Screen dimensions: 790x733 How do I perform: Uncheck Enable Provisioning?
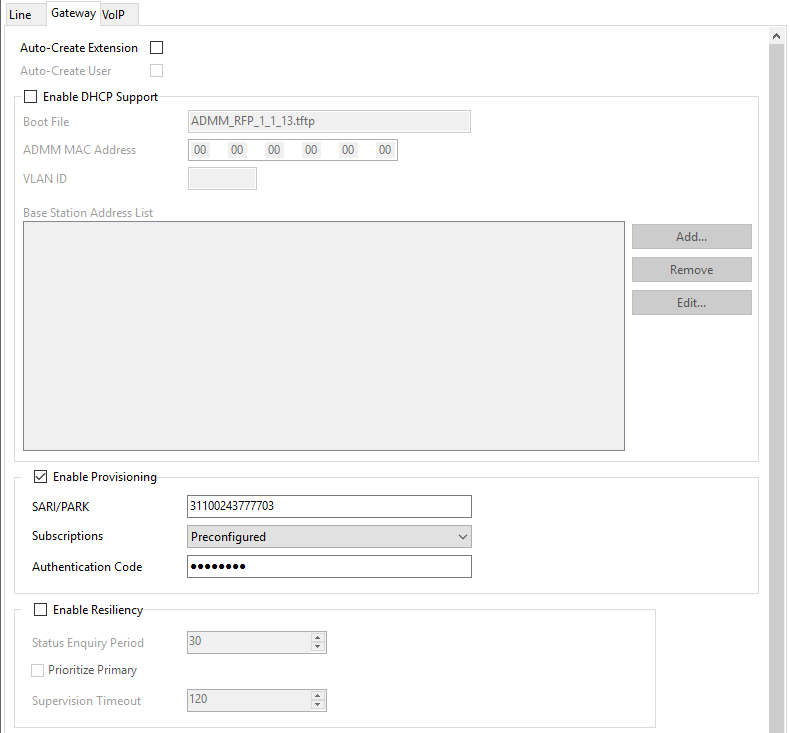(40, 477)
